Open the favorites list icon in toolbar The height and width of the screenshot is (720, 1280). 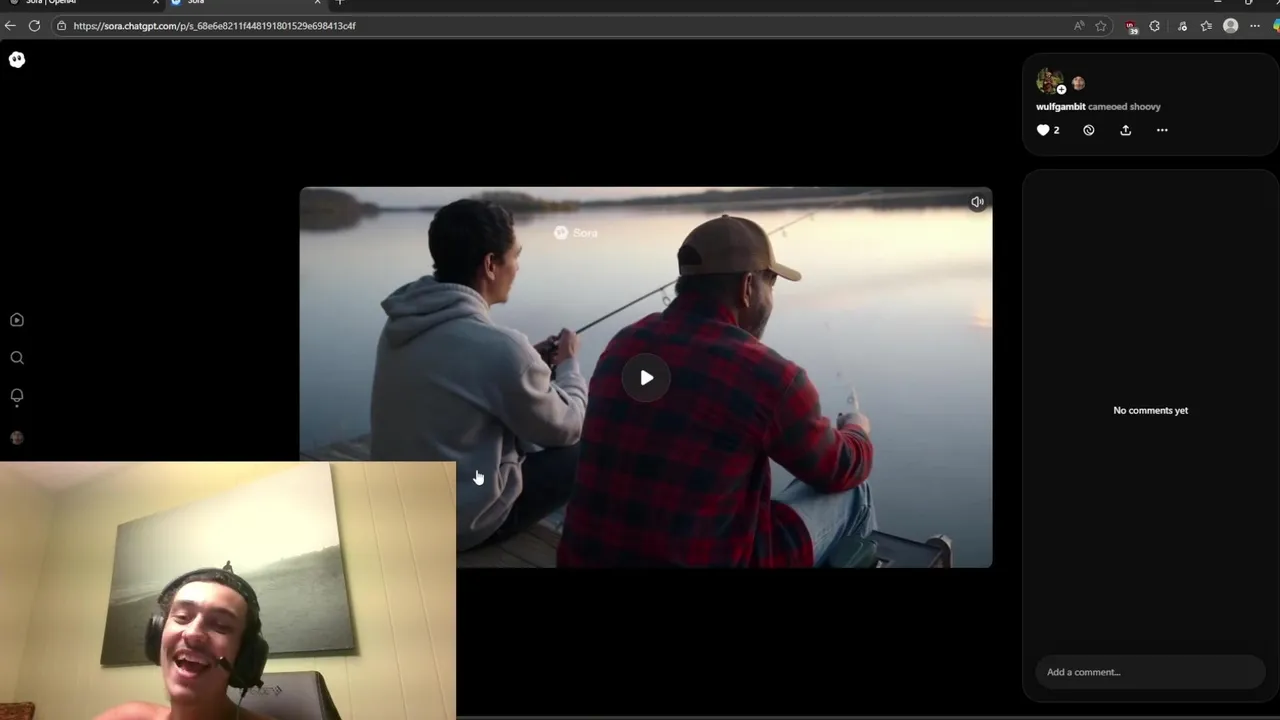1206,26
